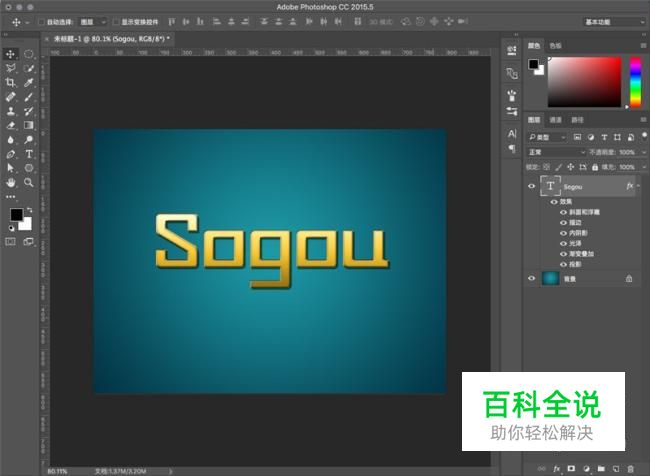Select the Eyedropper tool
Image resolution: width=650 pixels, height=476 pixels.
click(x=29, y=83)
